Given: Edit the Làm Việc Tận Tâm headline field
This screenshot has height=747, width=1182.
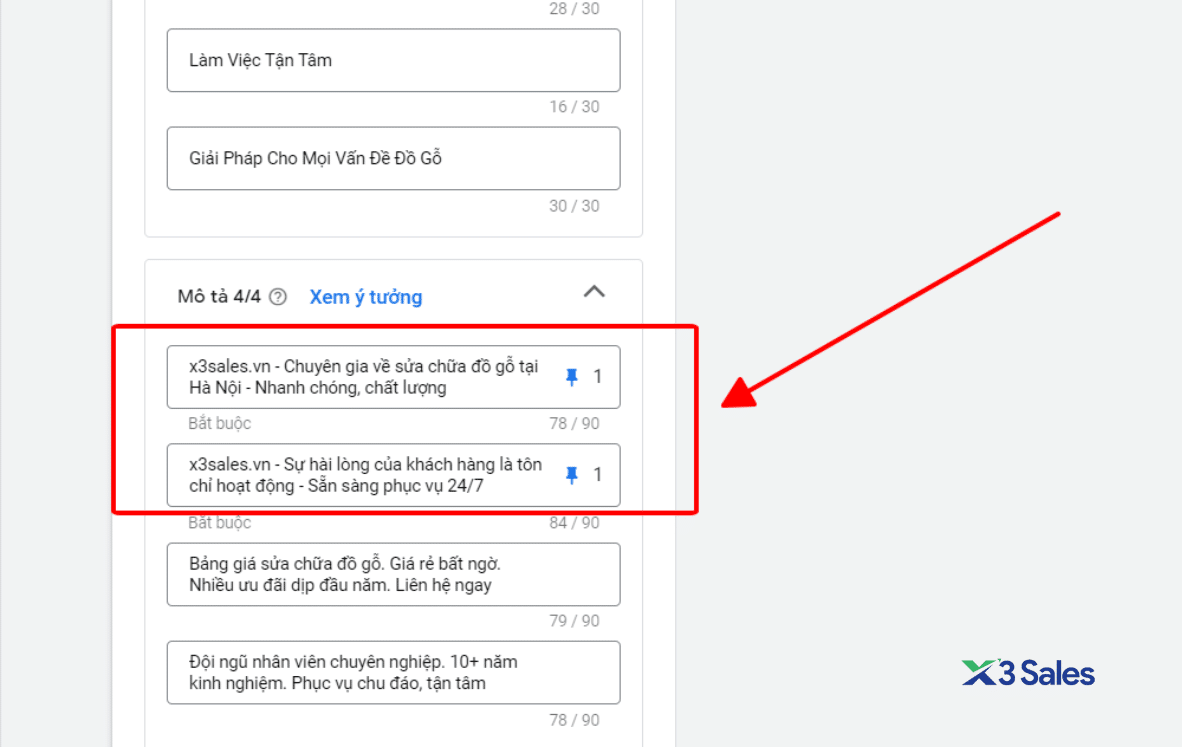Looking at the screenshot, I should tap(393, 60).
